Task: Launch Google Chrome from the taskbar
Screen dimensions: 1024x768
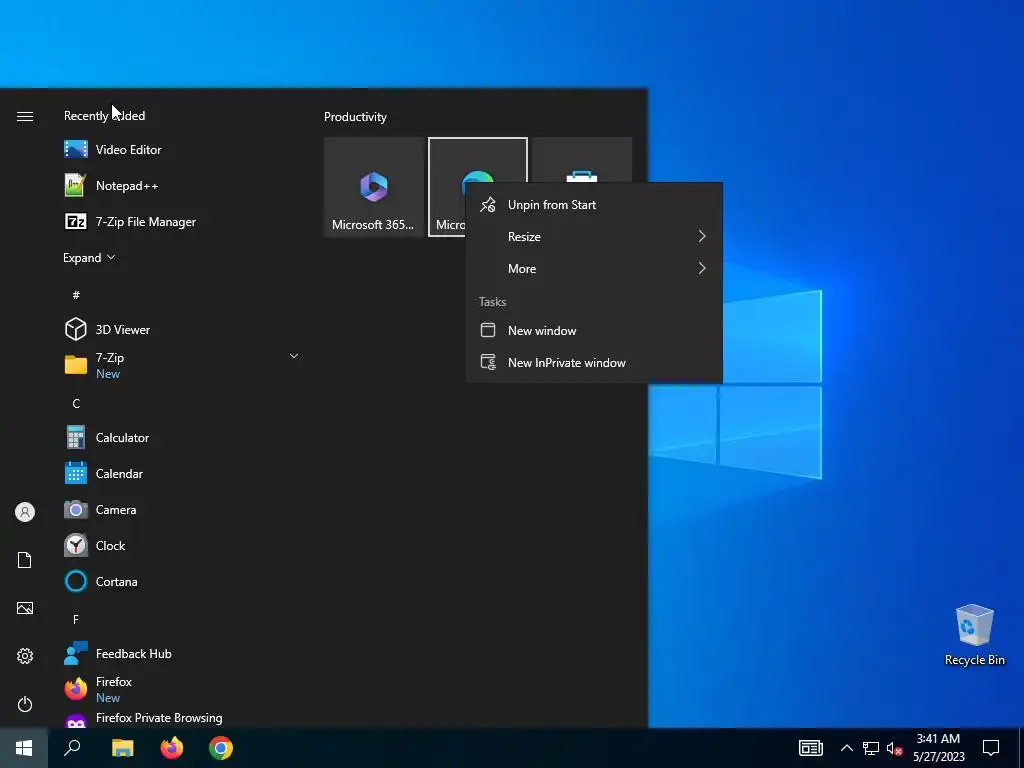Action: pyautogui.click(x=221, y=748)
